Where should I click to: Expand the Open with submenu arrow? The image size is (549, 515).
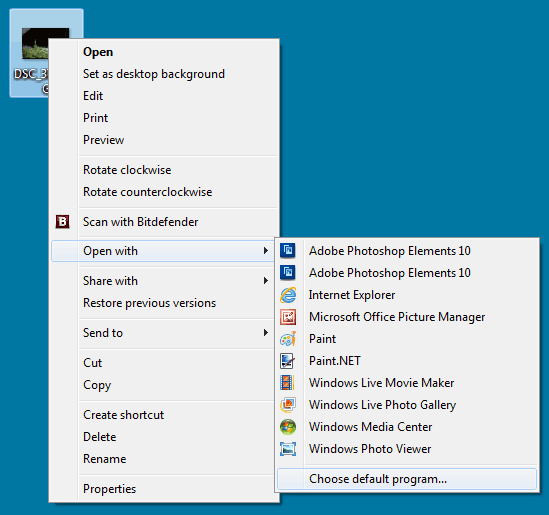(x=266, y=251)
